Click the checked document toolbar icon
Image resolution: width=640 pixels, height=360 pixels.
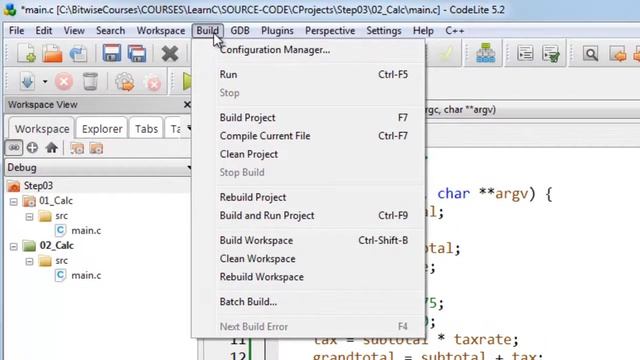point(551,54)
